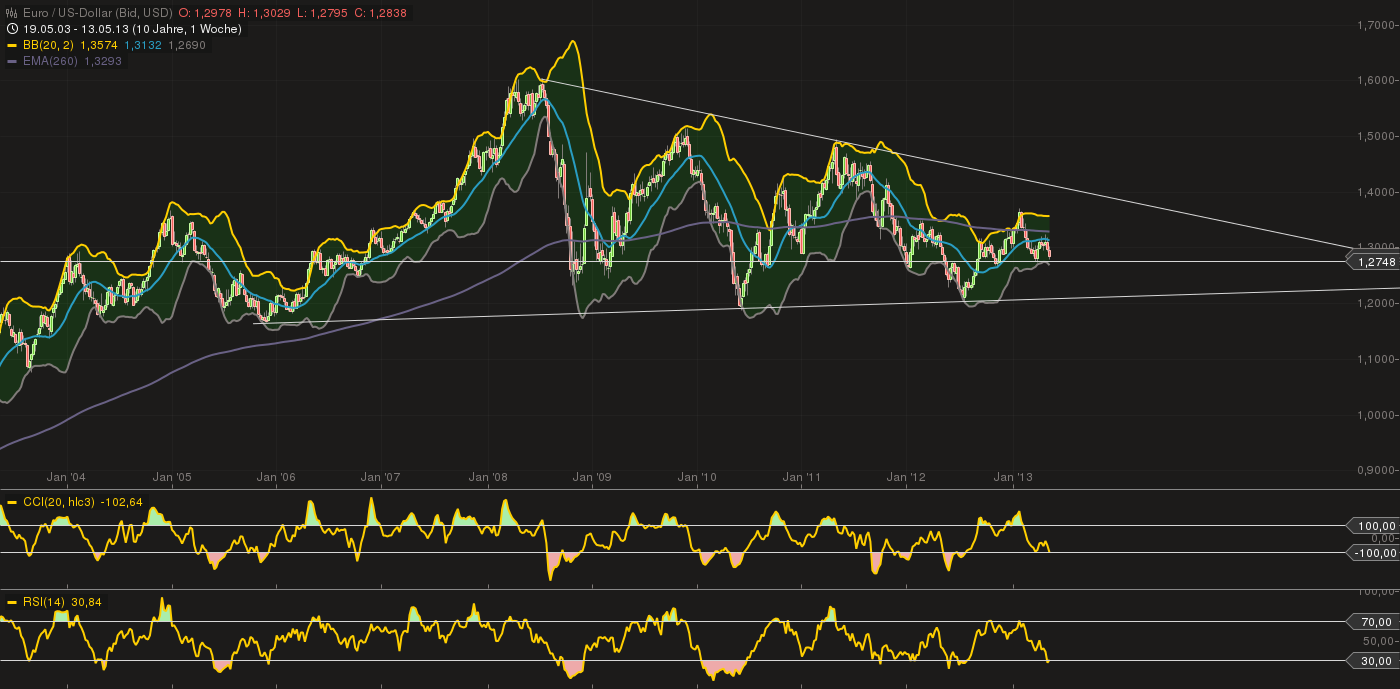Click the 1,0000 price axis label
1400x689 pixels.
tap(1377, 415)
